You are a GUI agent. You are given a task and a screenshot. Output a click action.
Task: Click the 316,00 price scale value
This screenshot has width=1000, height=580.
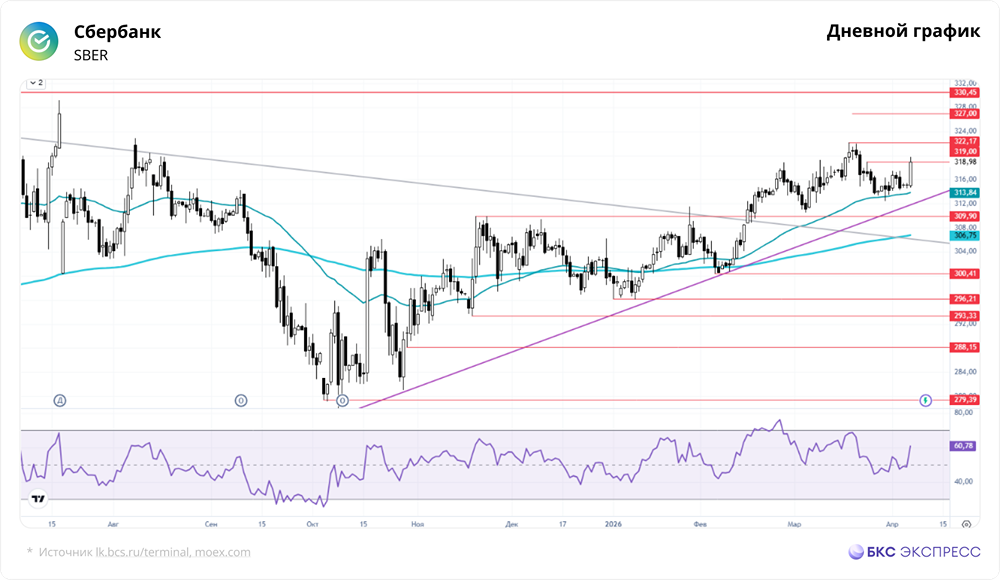[x=965, y=179]
